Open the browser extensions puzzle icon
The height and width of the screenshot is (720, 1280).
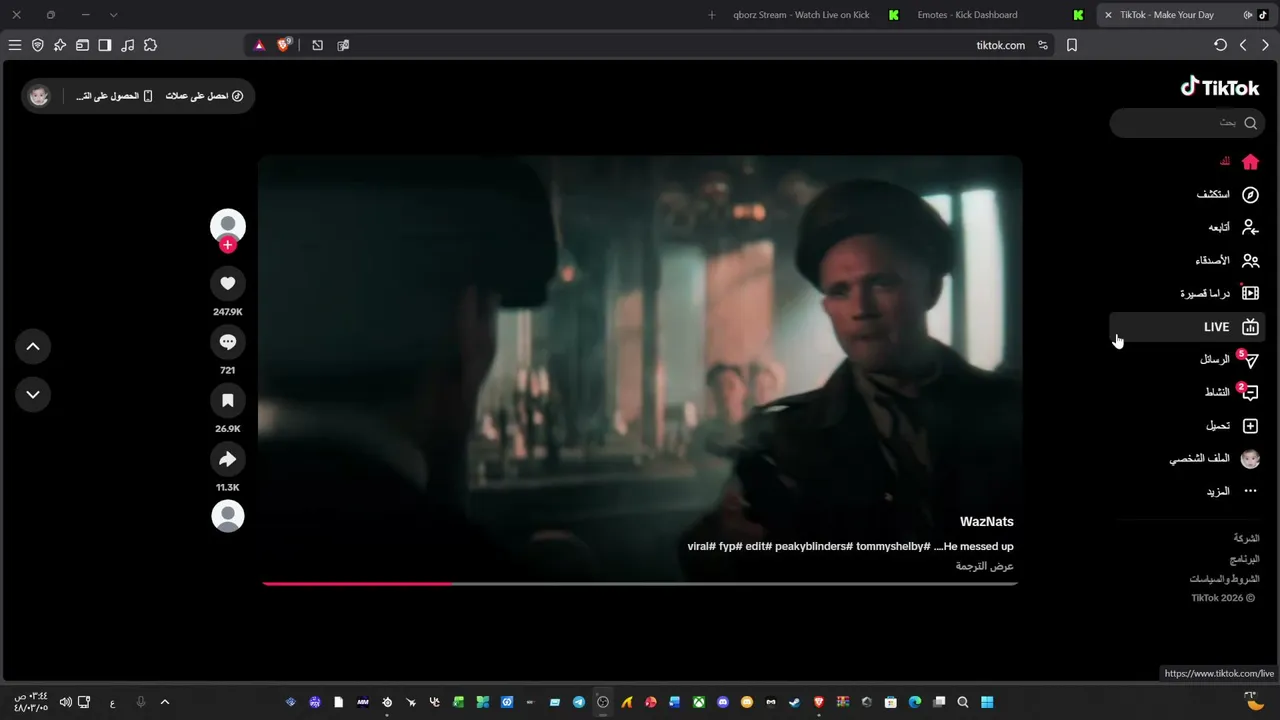pos(150,45)
